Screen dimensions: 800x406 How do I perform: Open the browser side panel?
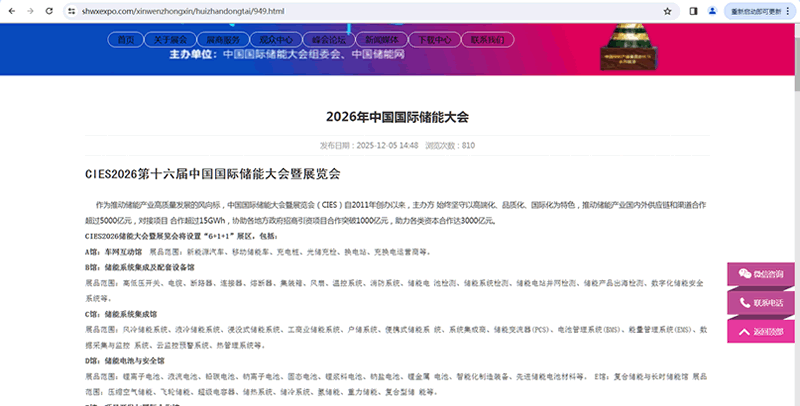click(694, 10)
